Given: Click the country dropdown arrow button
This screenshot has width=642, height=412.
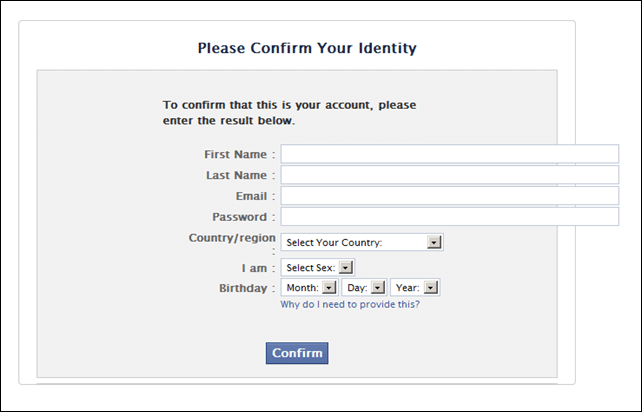Looking at the screenshot, I should [x=434, y=242].
